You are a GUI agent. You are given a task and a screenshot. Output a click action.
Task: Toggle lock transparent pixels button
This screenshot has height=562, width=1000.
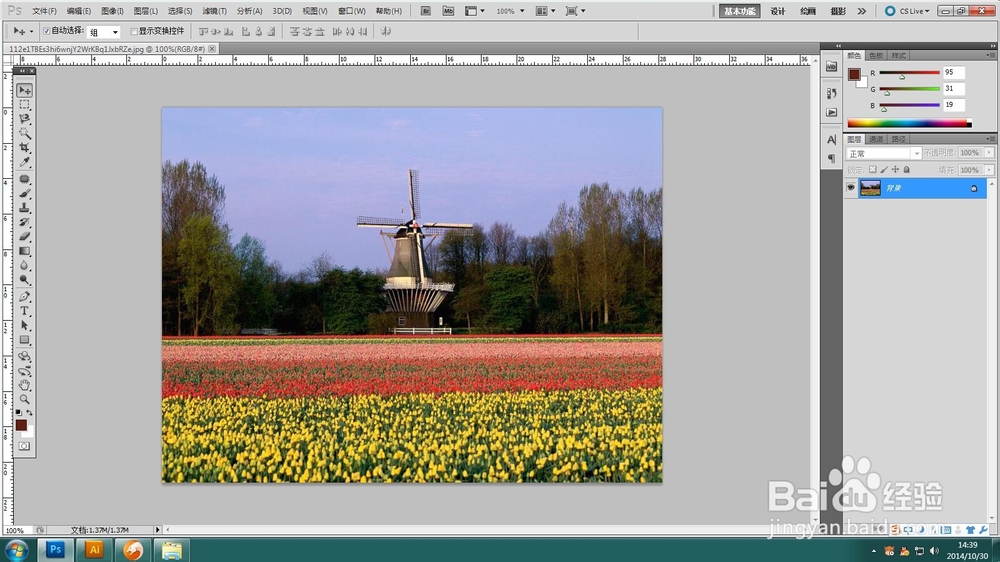(x=872, y=170)
